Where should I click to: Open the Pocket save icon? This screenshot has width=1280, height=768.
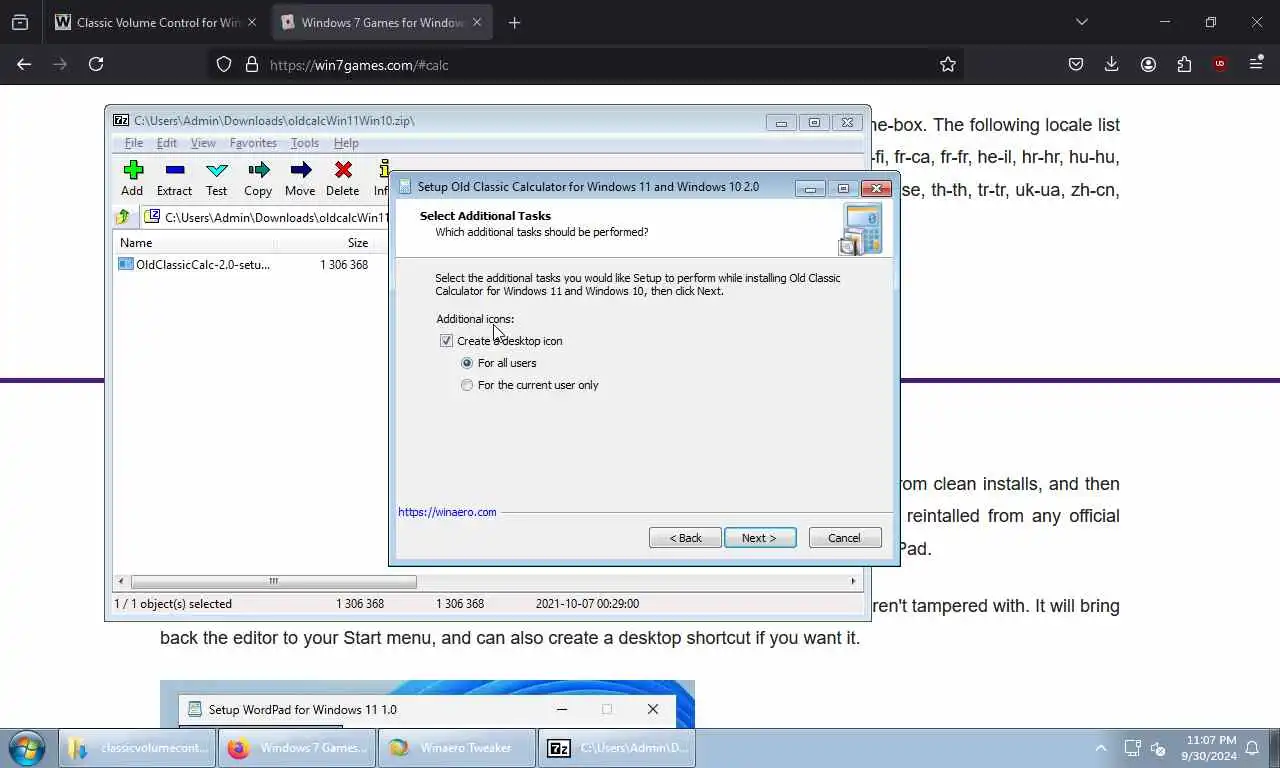pos(1076,64)
